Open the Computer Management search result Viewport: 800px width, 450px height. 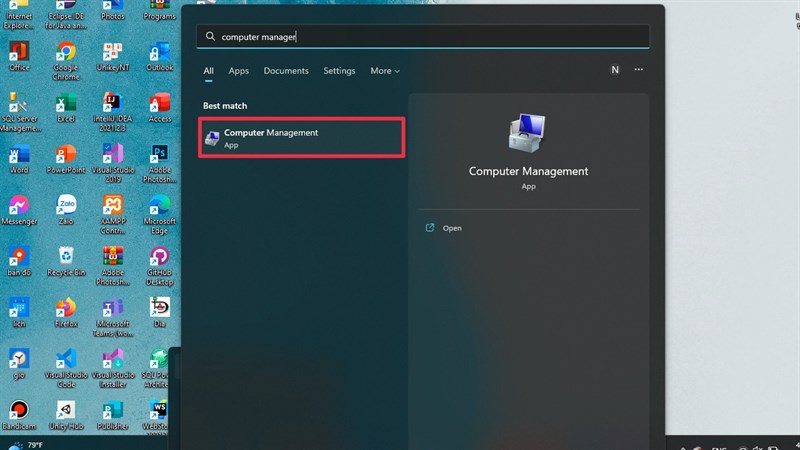point(300,138)
